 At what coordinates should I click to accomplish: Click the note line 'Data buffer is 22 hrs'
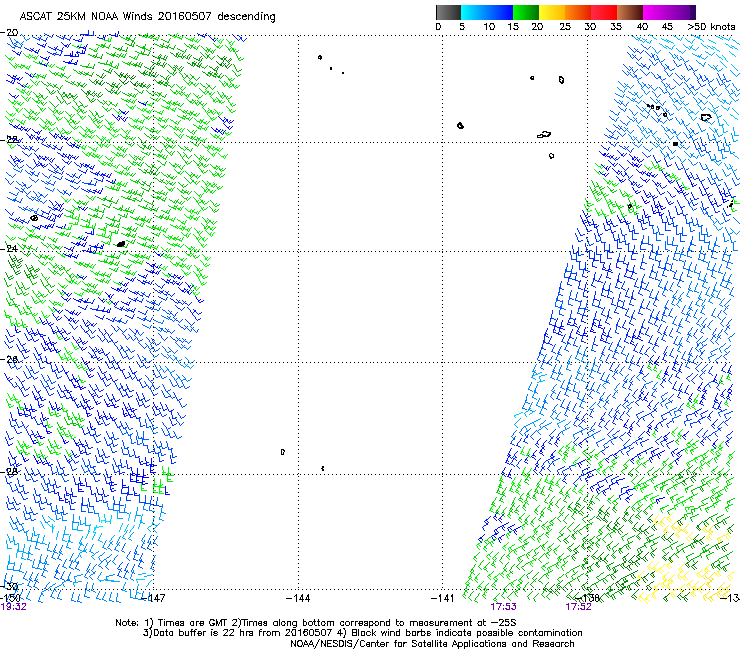click(202, 633)
